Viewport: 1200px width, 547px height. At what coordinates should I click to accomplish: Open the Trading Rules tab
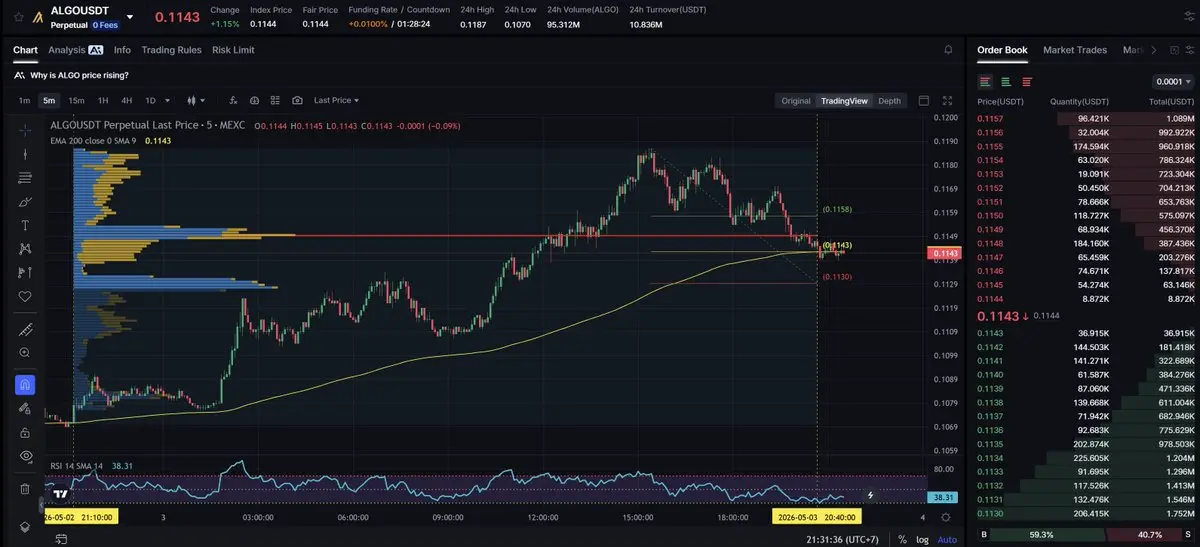click(171, 50)
